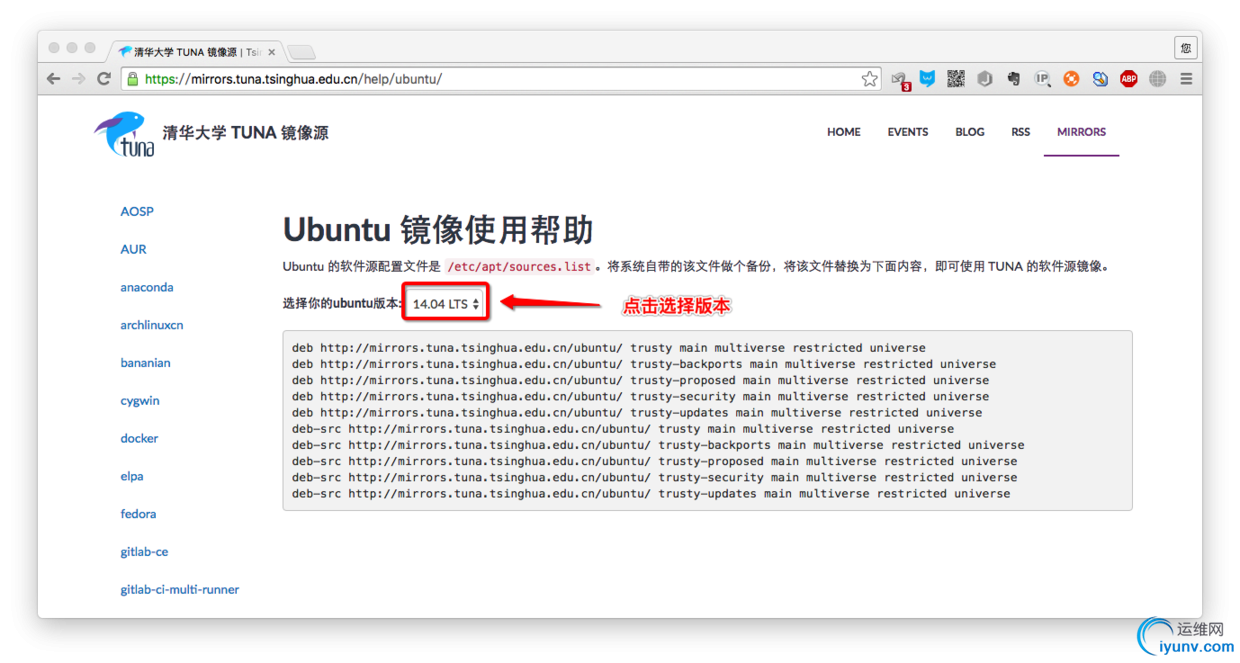Click the deb trusty-updates line
This screenshot has width=1240, height=663.
(x=637, y=412)
